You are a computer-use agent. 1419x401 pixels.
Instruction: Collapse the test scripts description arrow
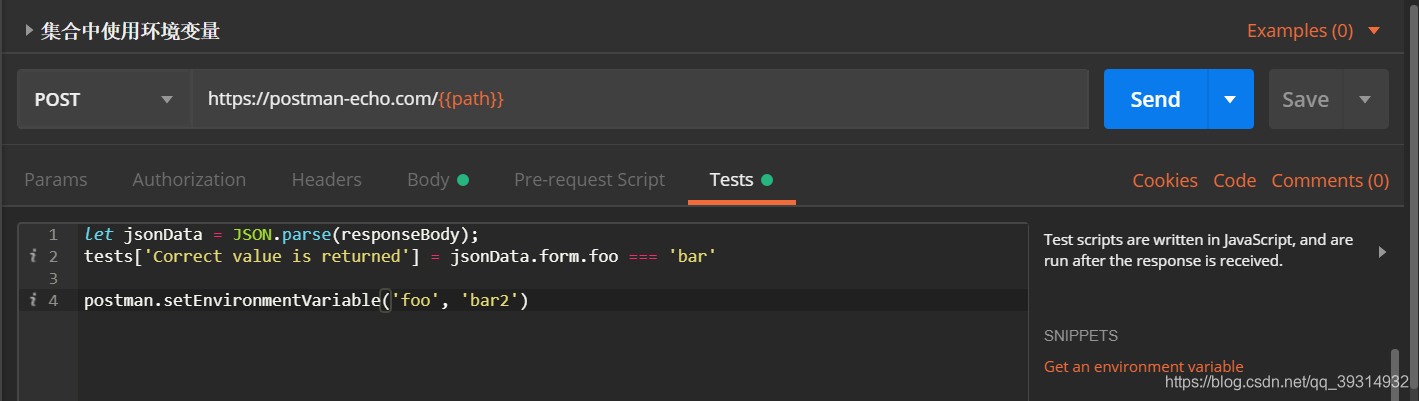click(x=1383, y=252)
